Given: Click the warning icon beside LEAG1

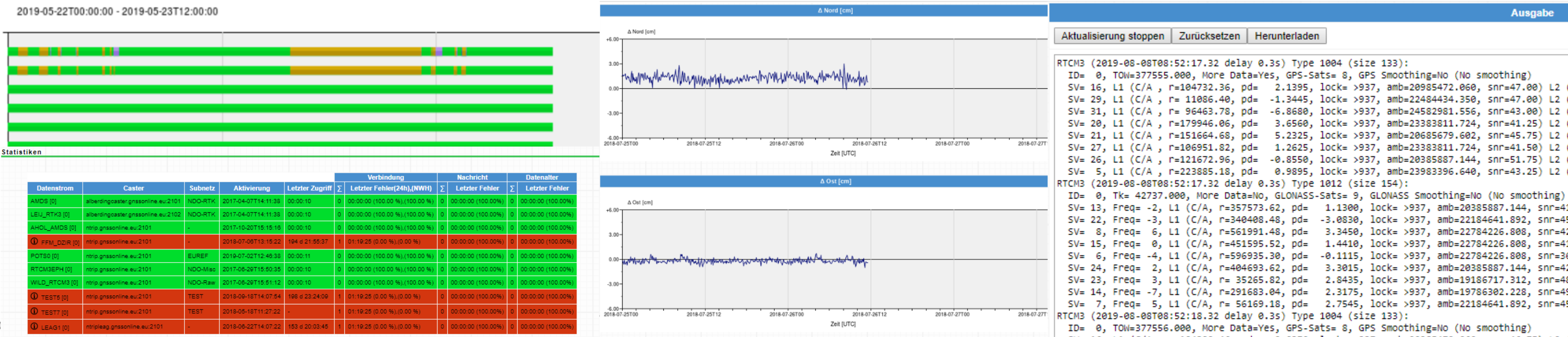Looking at the screenshot, I should [34, 326].
